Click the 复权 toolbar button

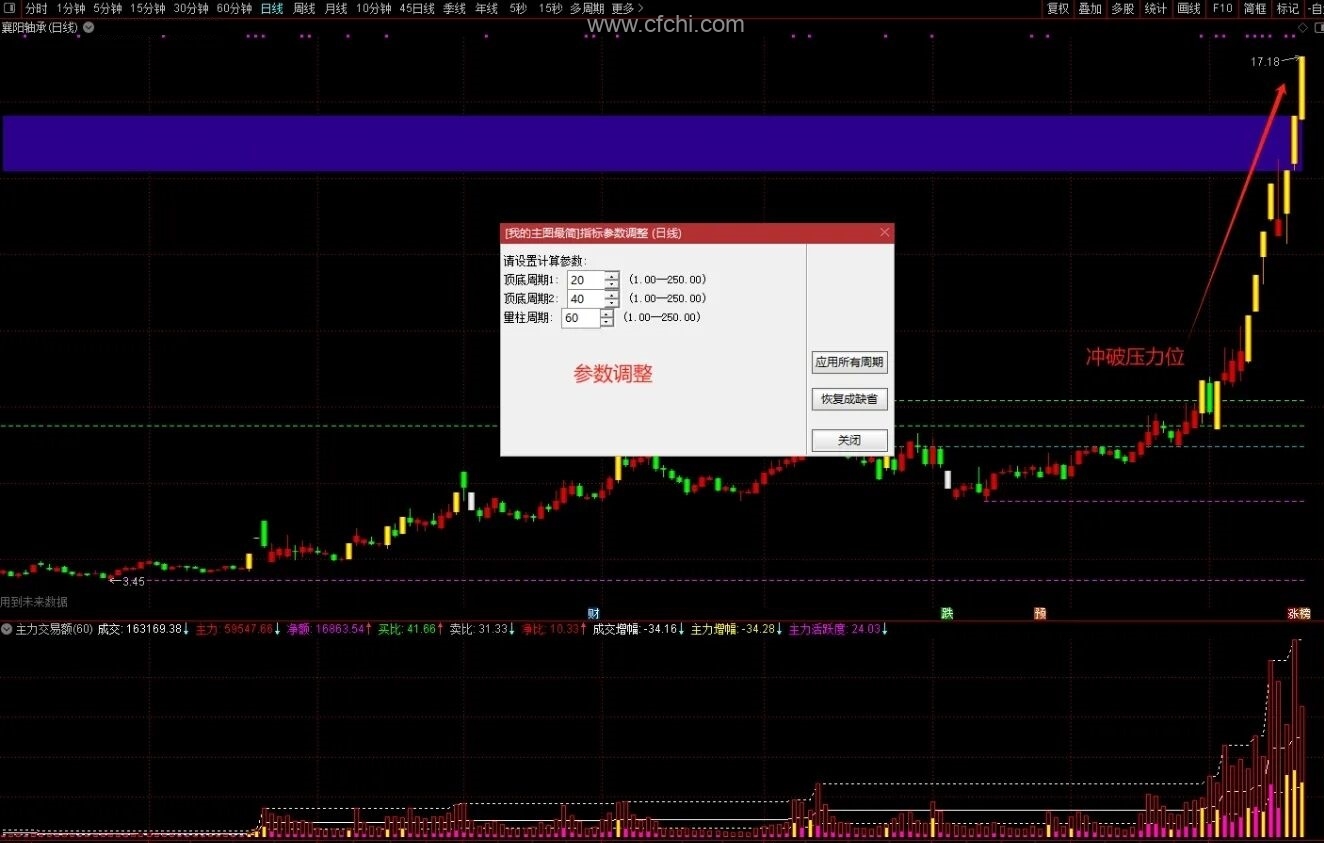[x=1058, y=8]
